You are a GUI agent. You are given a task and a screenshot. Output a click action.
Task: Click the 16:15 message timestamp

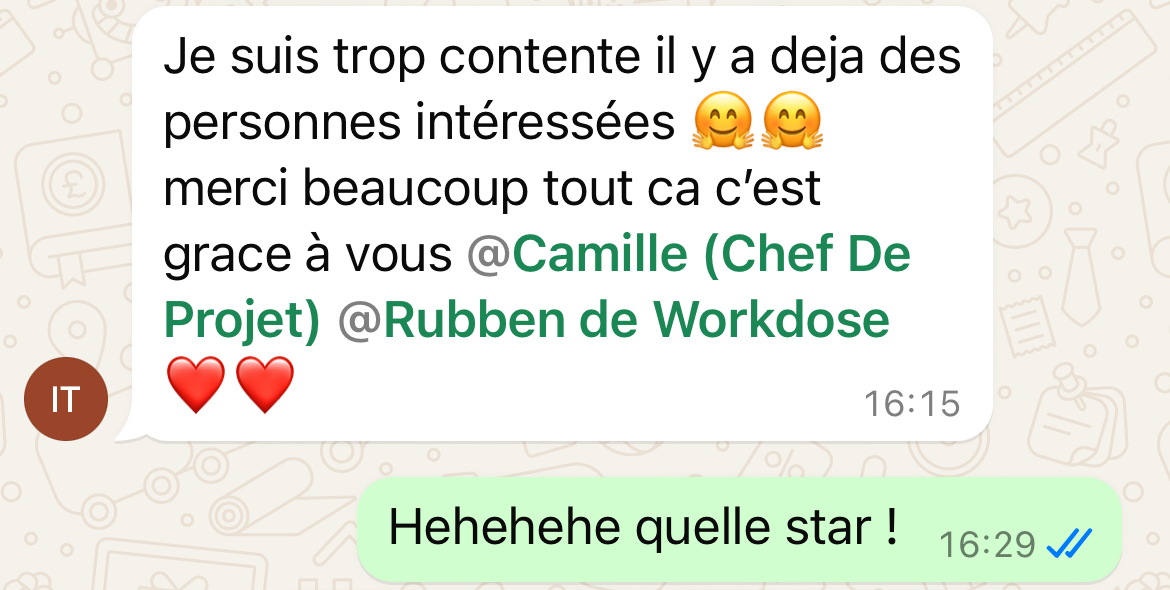point(912,404)
